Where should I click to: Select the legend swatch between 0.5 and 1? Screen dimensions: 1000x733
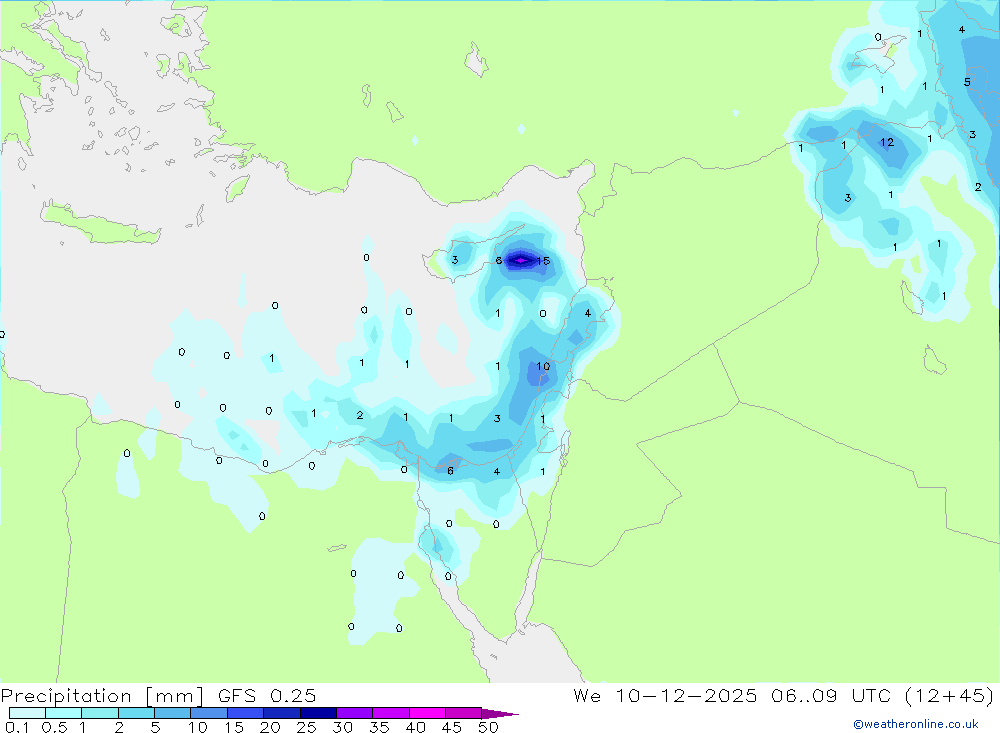[x=64, y=713]
